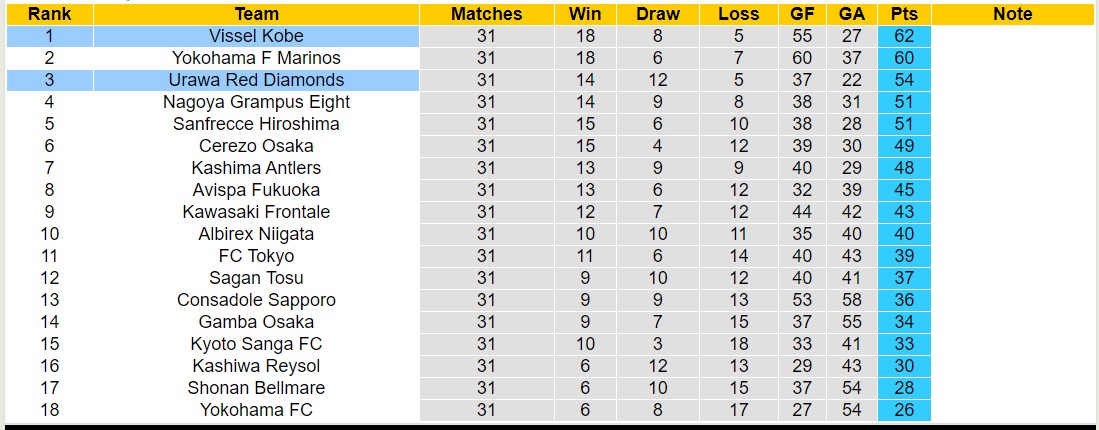This screenshot has width=1099, height=430.
Task: Select the Pts column header
Action: [904, 14]
